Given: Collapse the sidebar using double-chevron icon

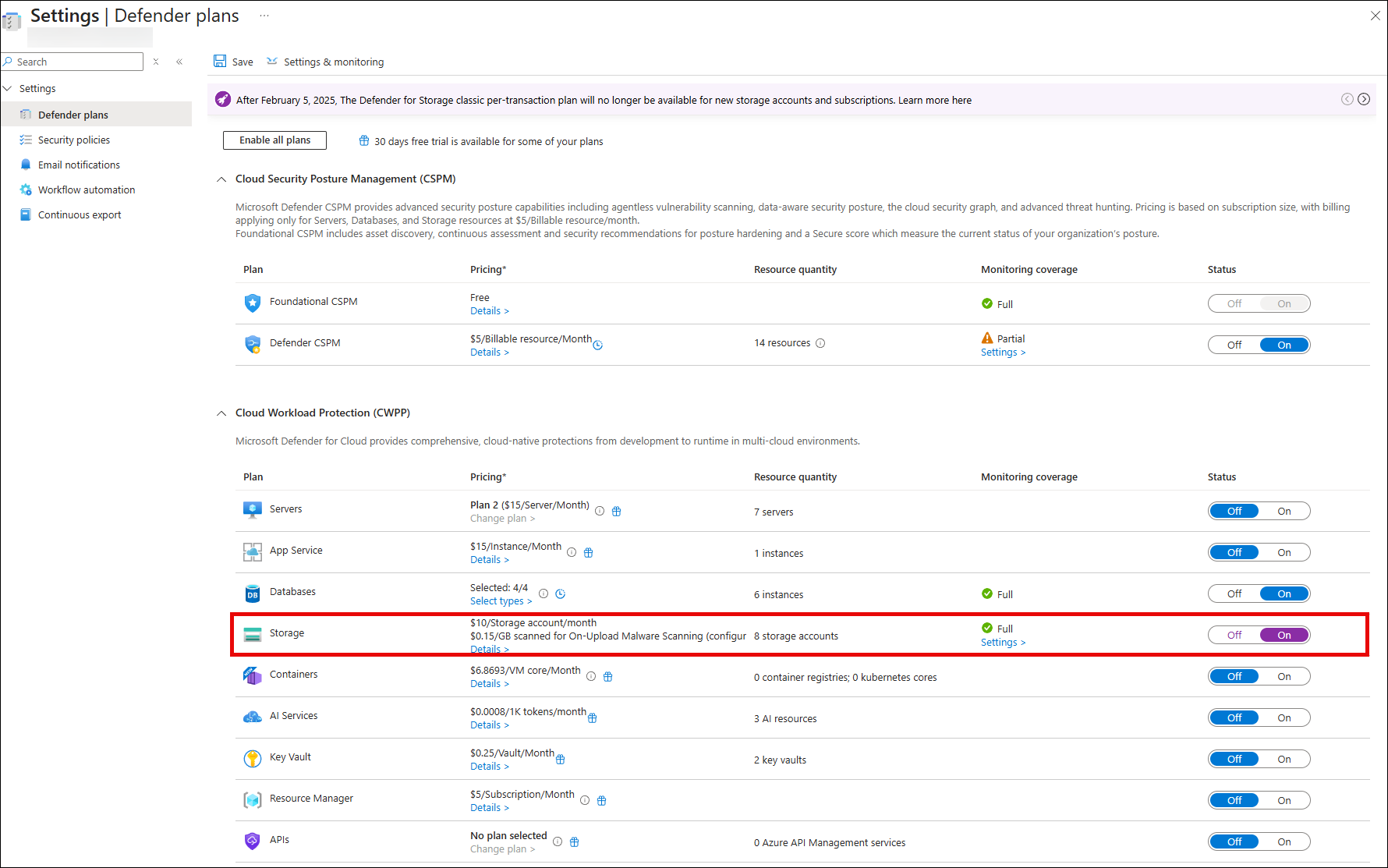Looking at the screenshot, I should pyautogui.click(x=179, y=62).
